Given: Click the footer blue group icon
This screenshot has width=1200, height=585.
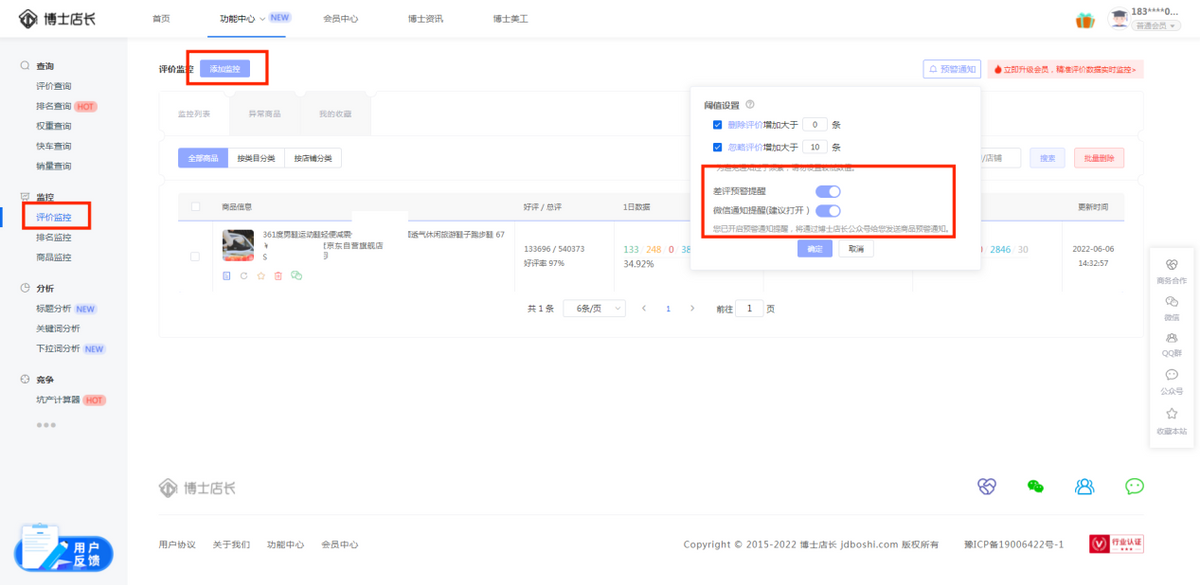Looking at the screenshot, I should point(1085,486).
